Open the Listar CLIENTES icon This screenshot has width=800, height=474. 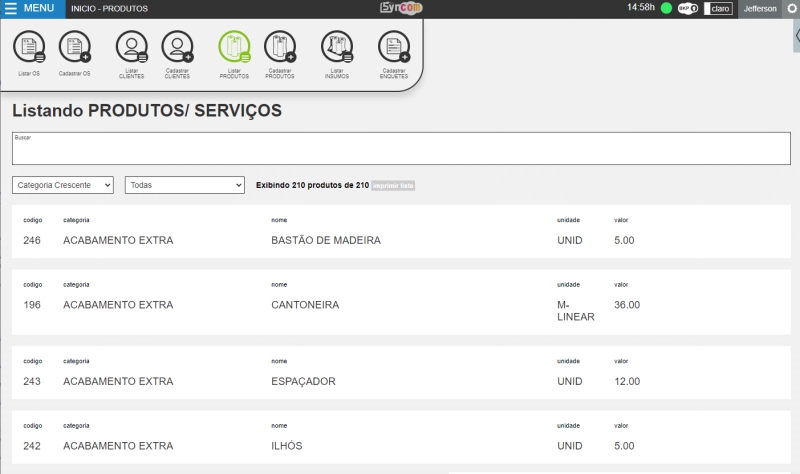coord(132,47)
